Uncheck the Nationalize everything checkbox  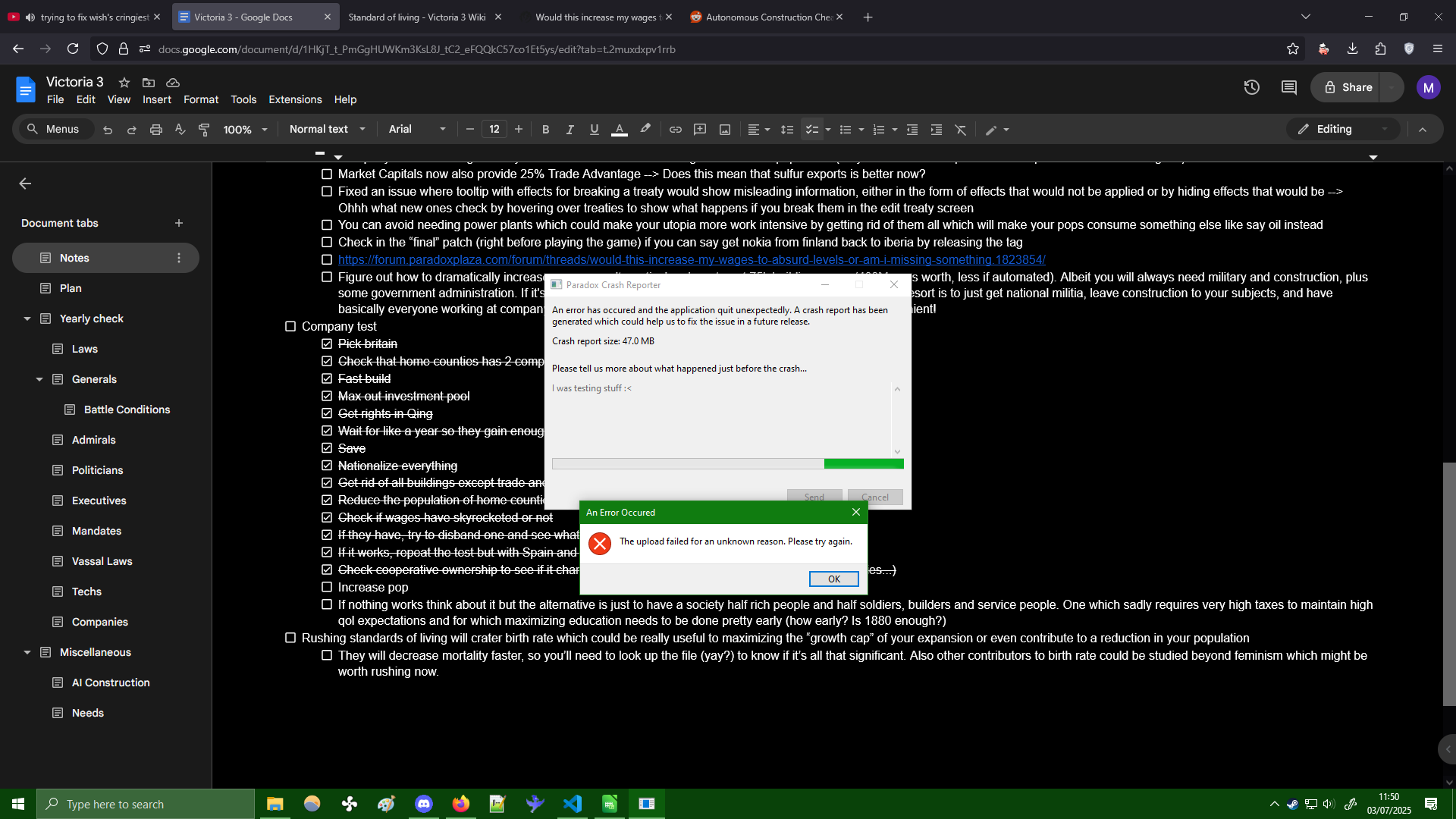point(327,466)
